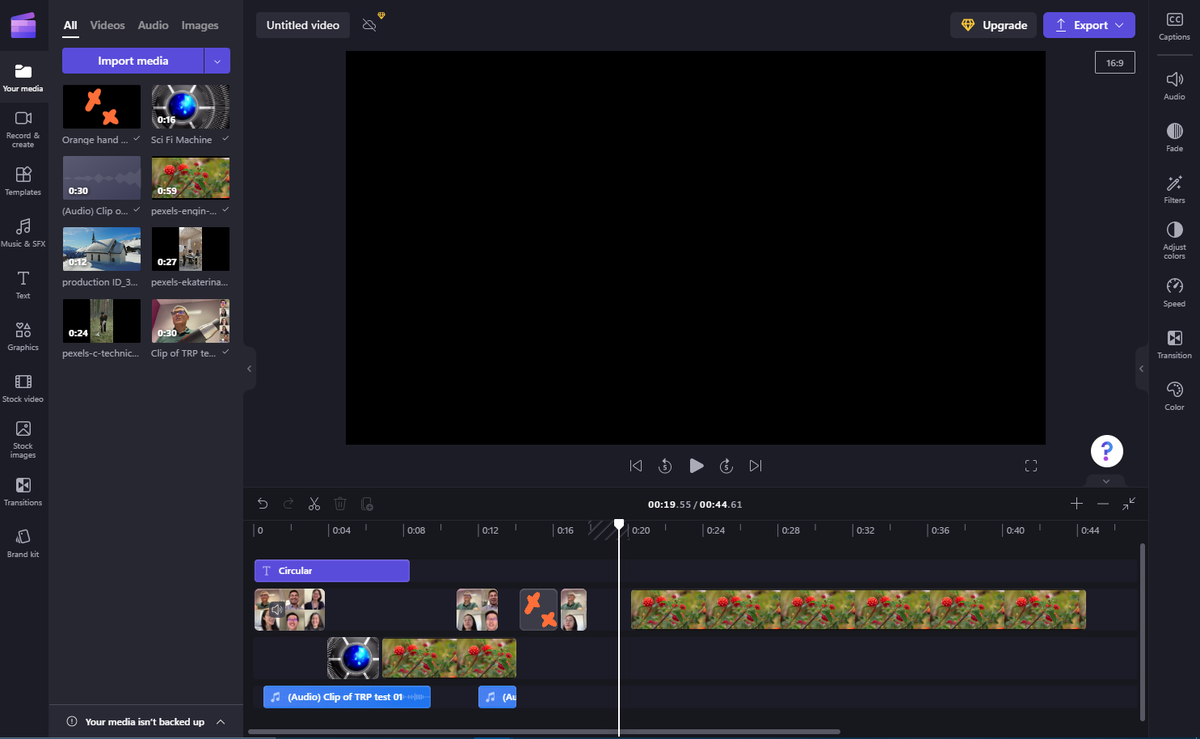The width and height of the screenshot is (1200, 739).
Task: Split clip with scissors tool
Action: click(x=314, y=504)
